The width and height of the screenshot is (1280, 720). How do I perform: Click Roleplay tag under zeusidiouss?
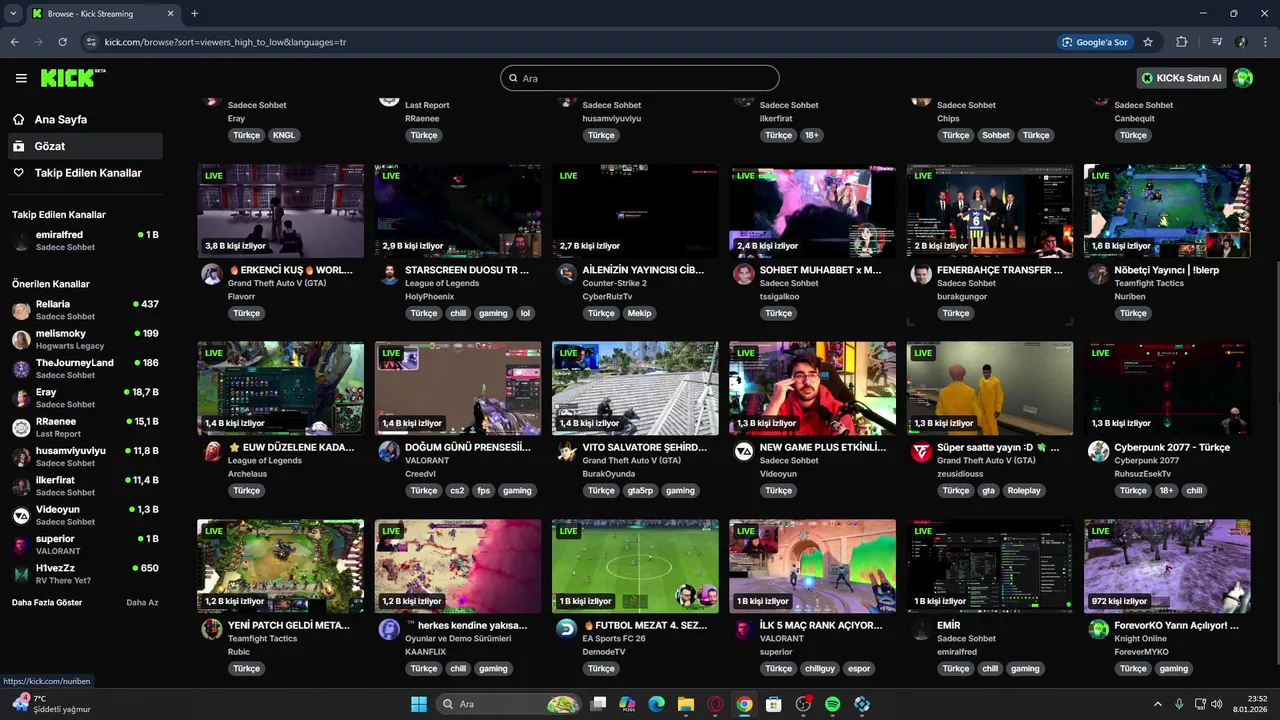[1024, 491]
